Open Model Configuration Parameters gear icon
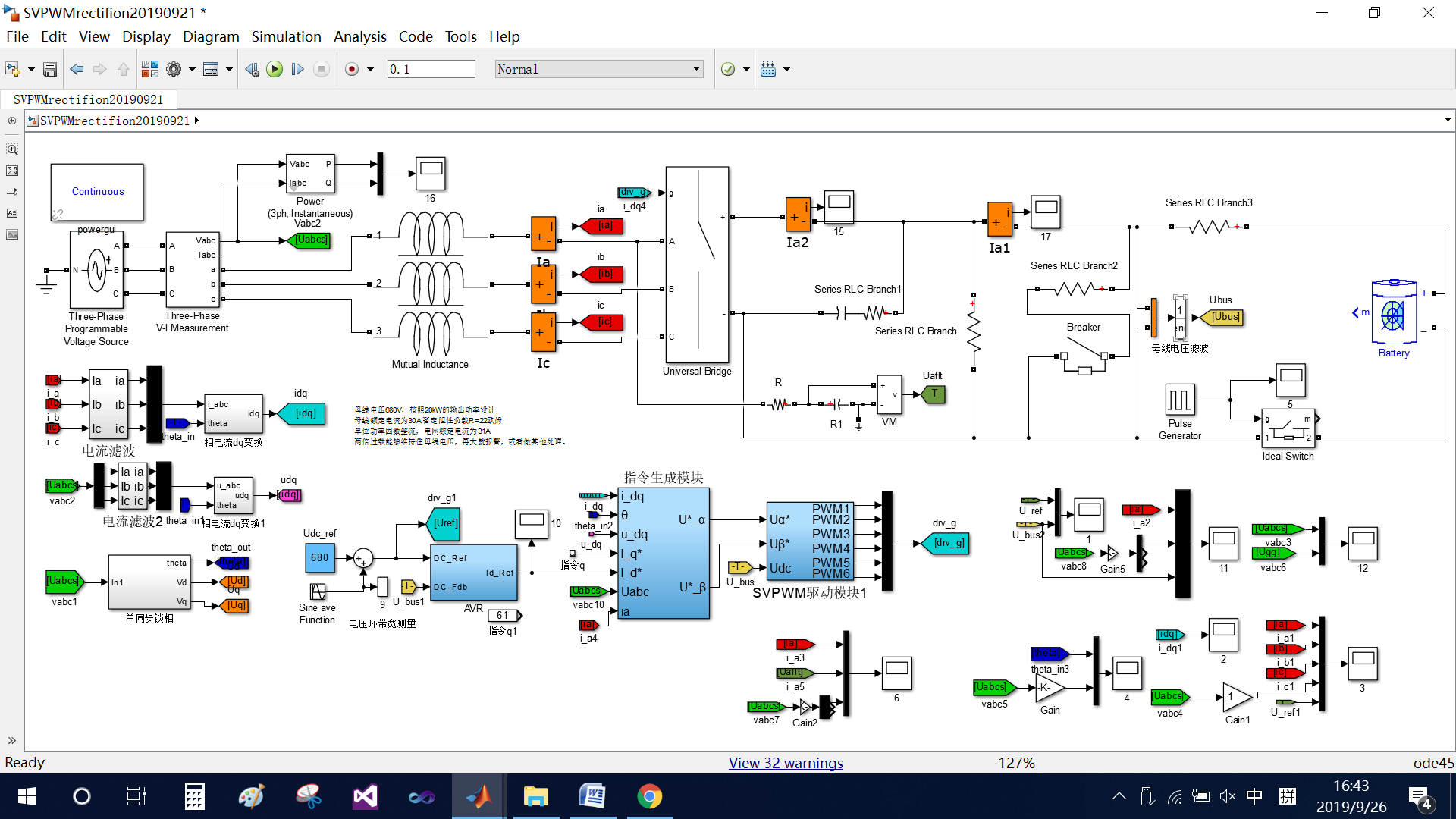The width and height of the screenshot is (1456, 819). (x=174, y=69)
